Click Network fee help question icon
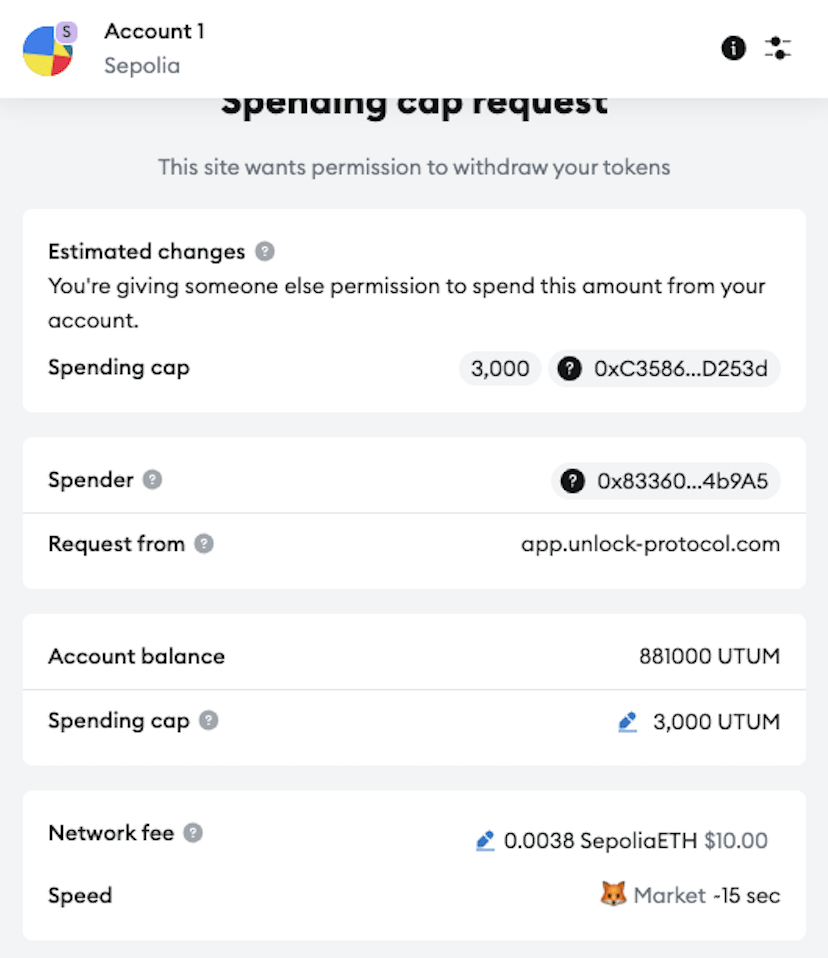The width and height of the screenshot is (828, 958). tap(193, 832)
